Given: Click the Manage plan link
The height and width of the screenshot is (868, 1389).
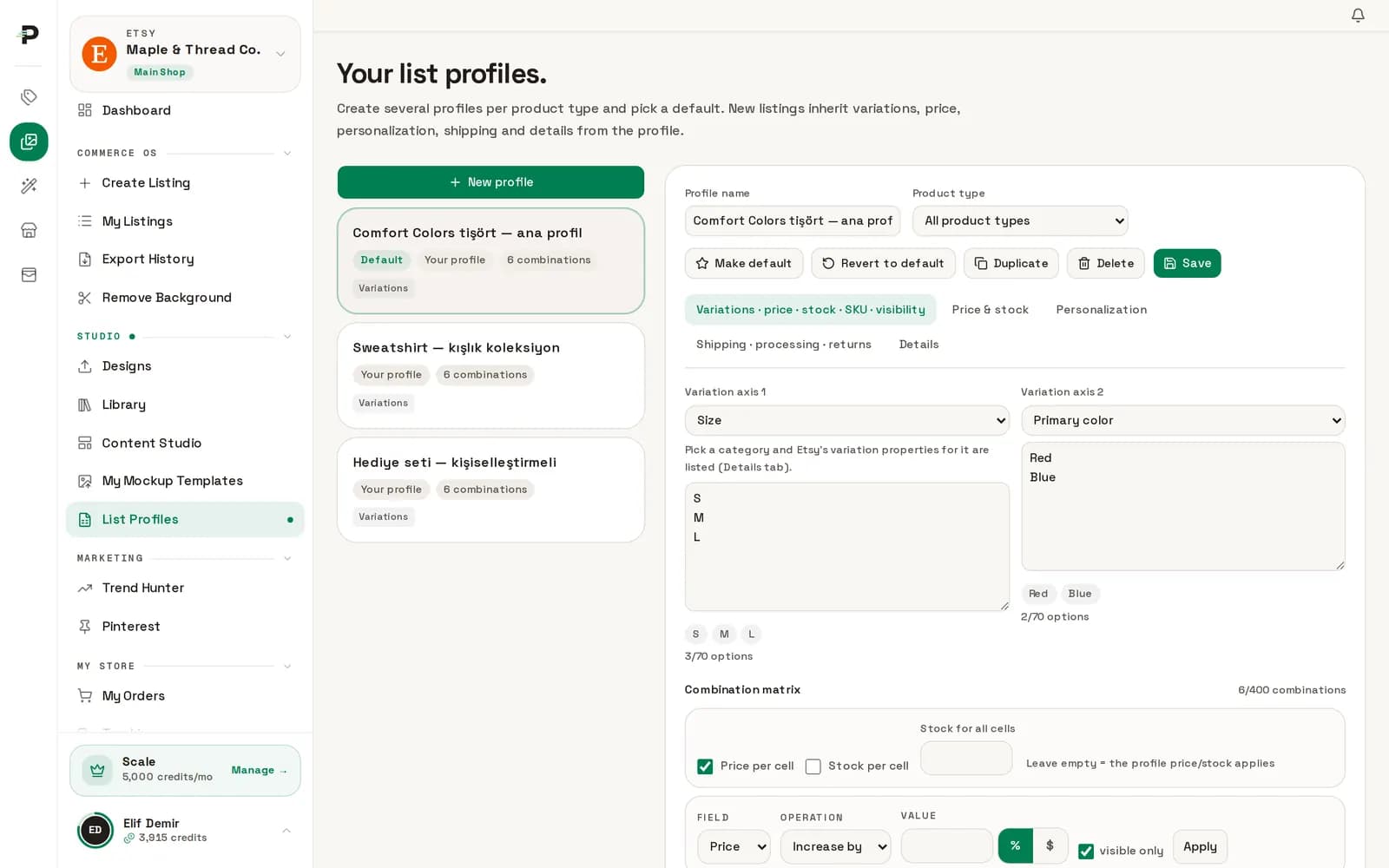Looking at the screenshot, I should pyautogui.click(x=259, y=771).
